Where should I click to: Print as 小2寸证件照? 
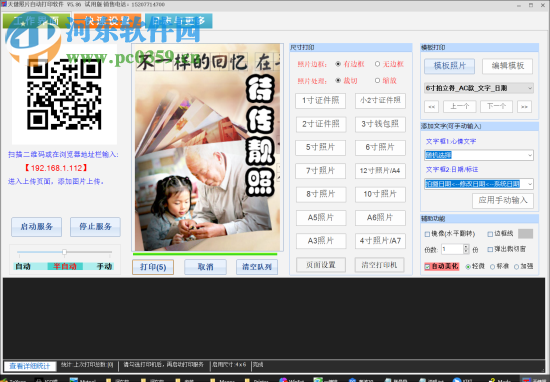coord(381,101)
